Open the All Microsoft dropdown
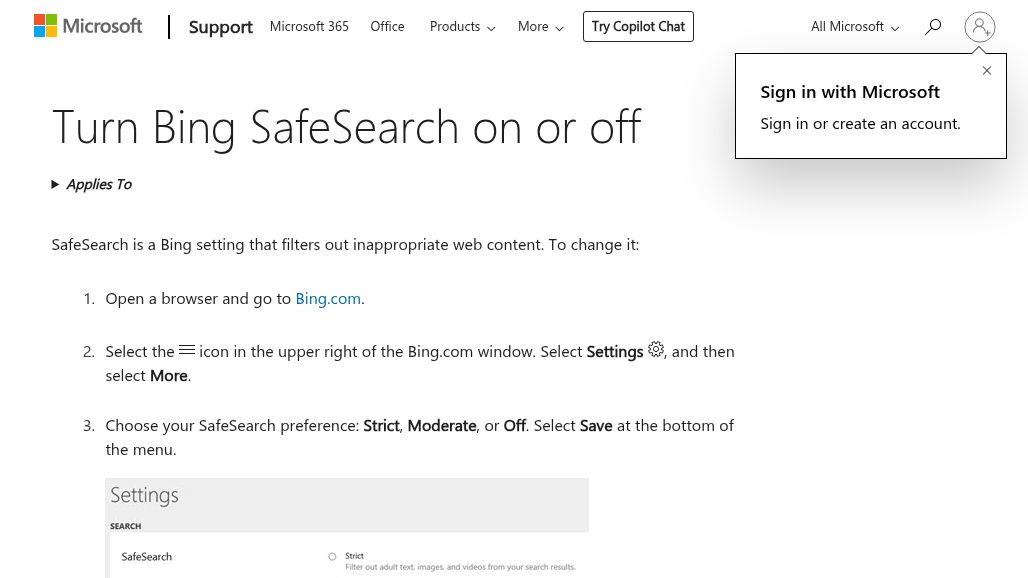The image size is (1028, 578). (854, 27)
